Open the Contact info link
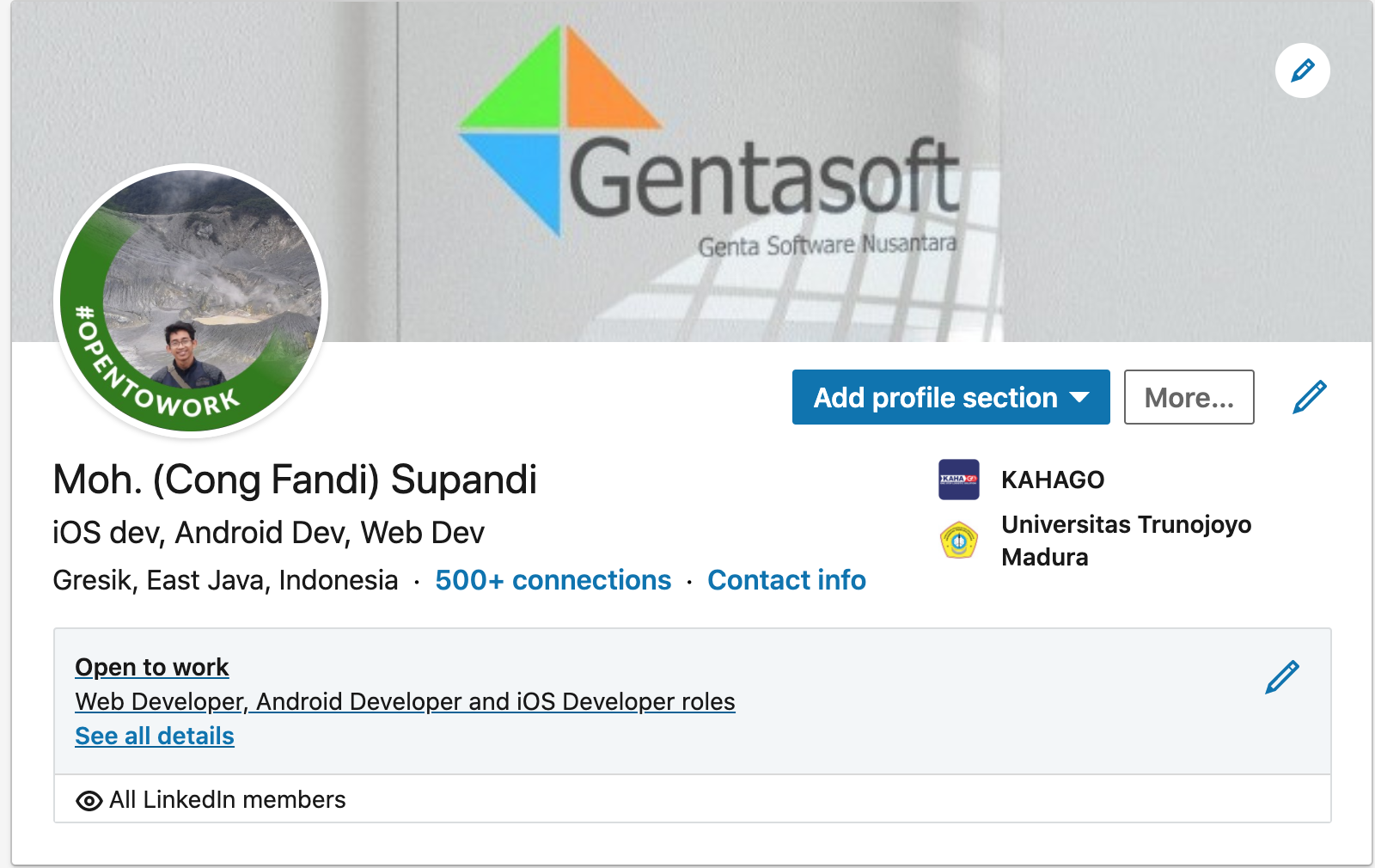1375x868 pixels. point(786,580)
